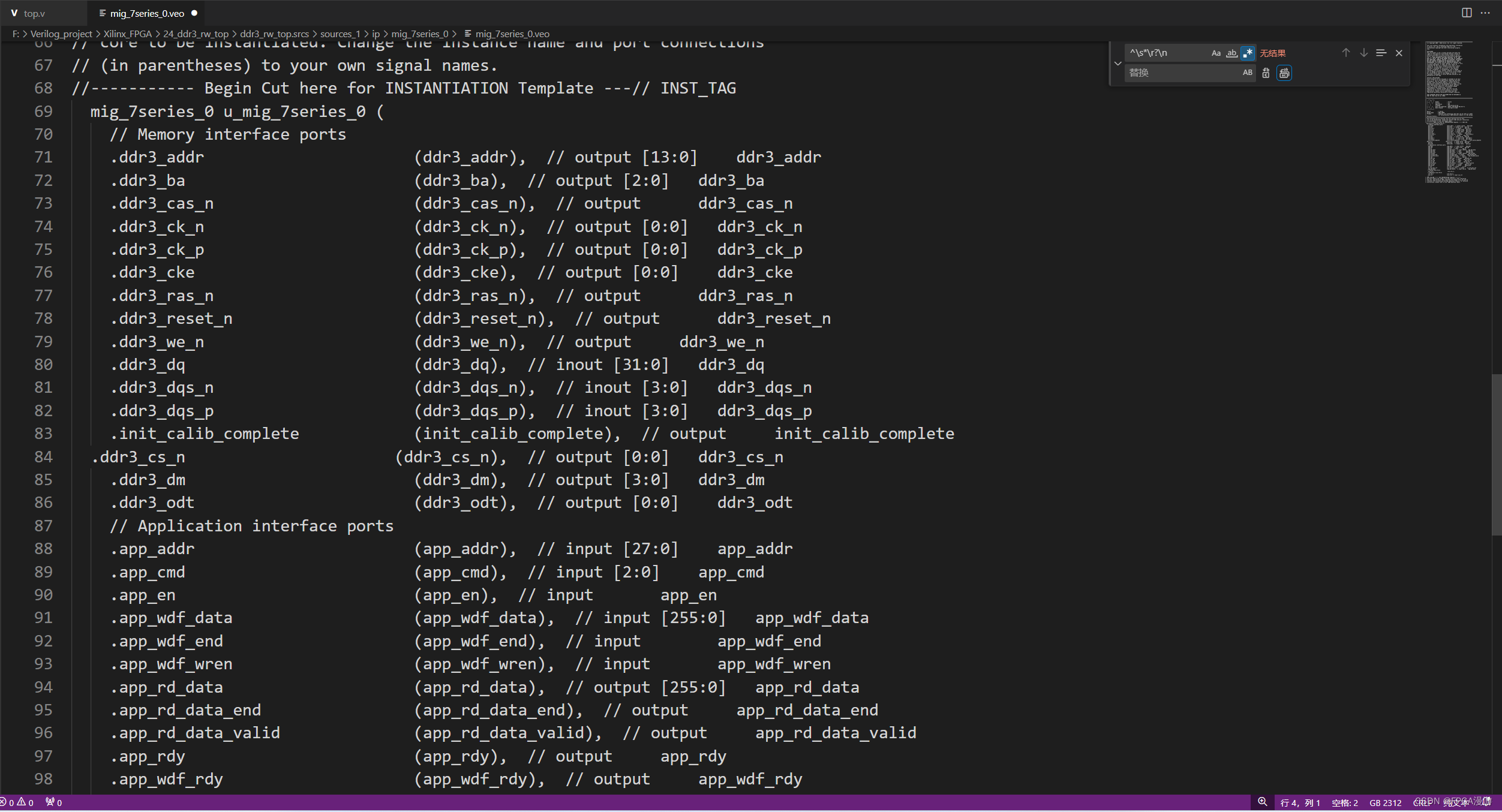This screenshot has height=812, width=1502.
Task: Switch to the top.v tab
Action: 34,13
